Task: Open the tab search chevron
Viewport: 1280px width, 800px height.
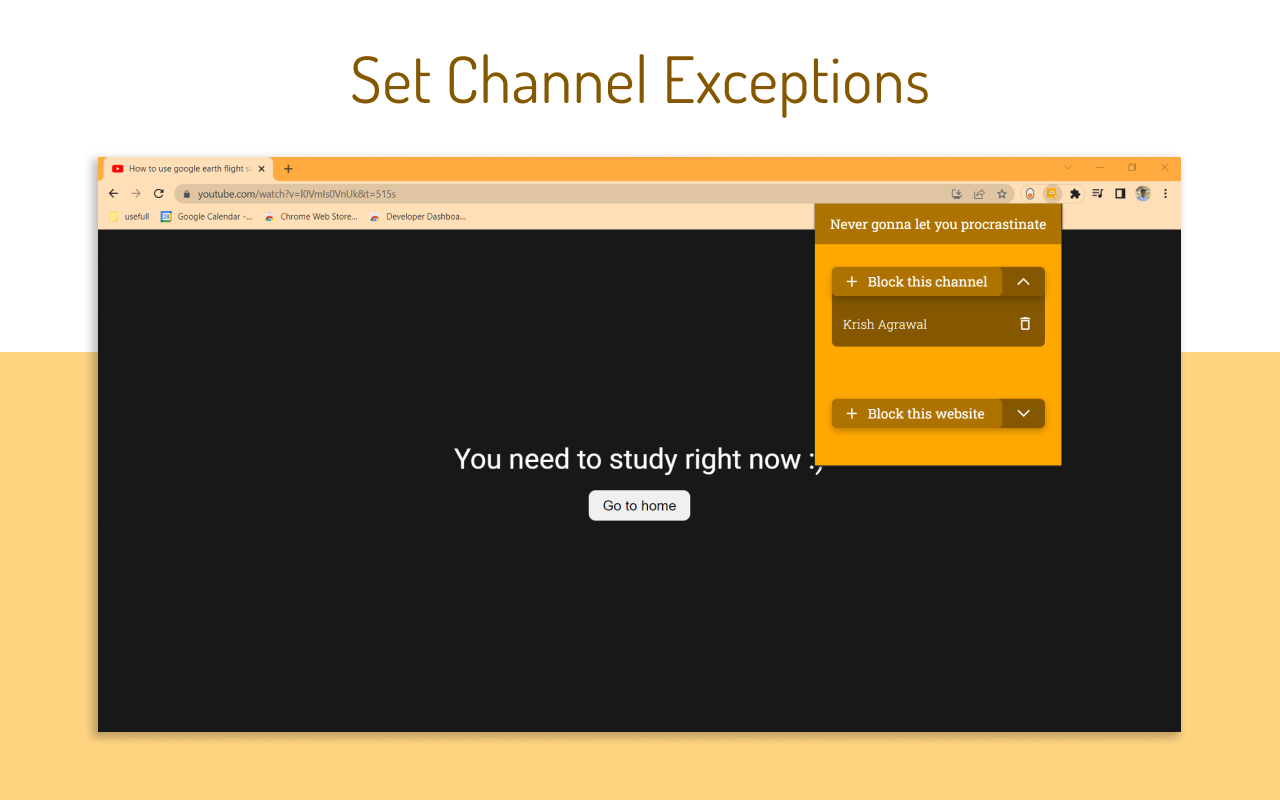Action: tap(1068, 168)
